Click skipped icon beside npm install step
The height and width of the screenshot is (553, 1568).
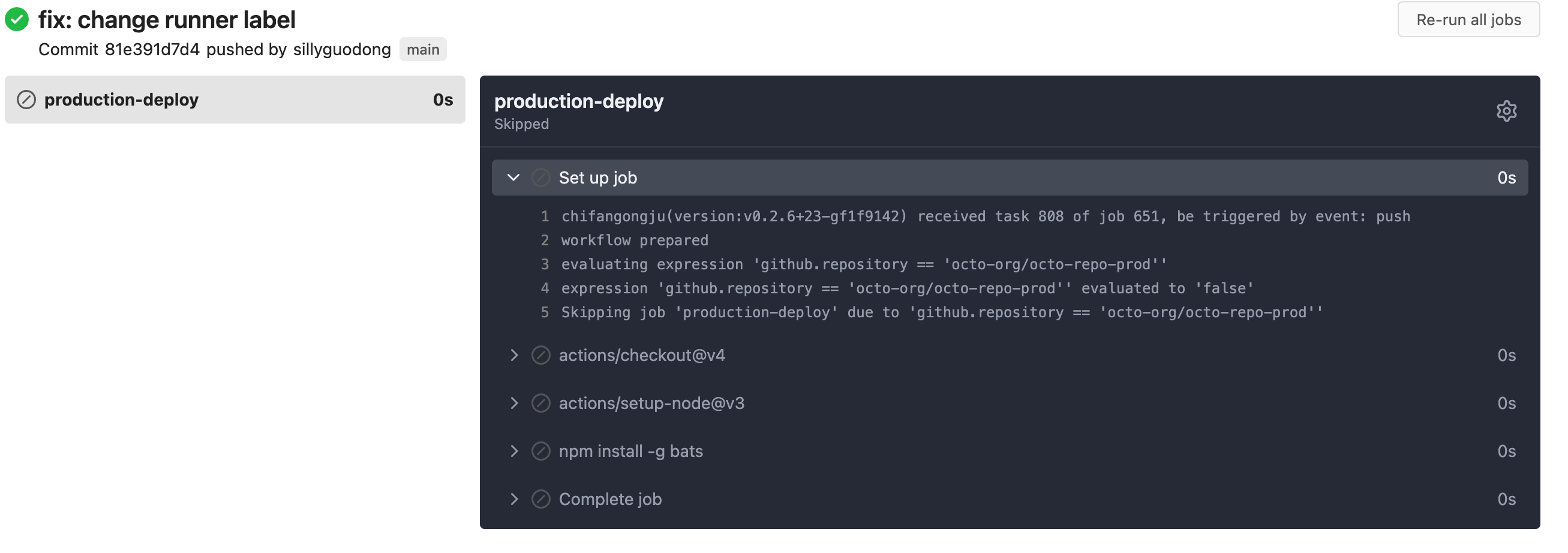click(x=540, y=452)
